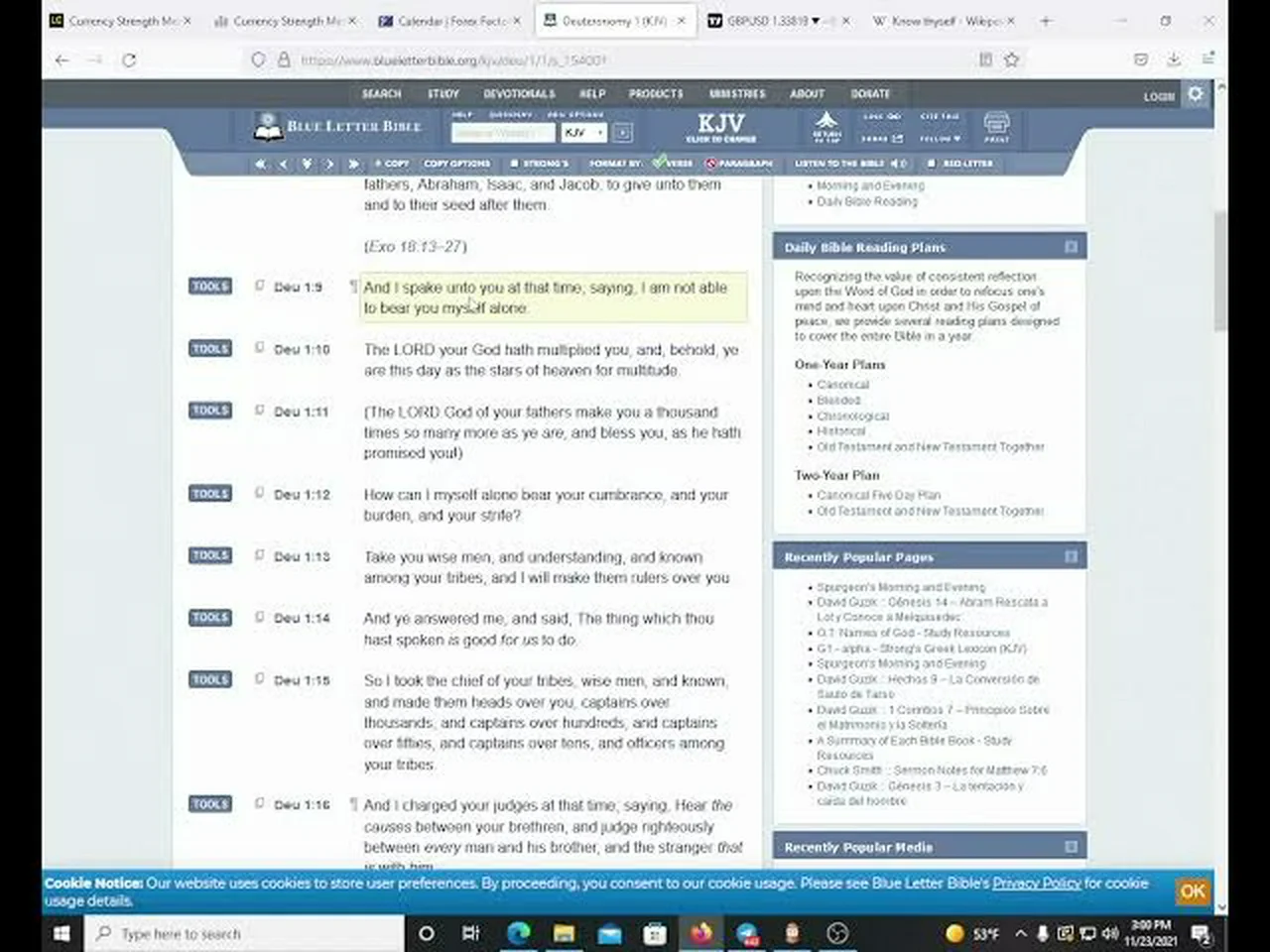Open the Privacy Policy link
The image size is (1270, 952).
[1037, 883]
